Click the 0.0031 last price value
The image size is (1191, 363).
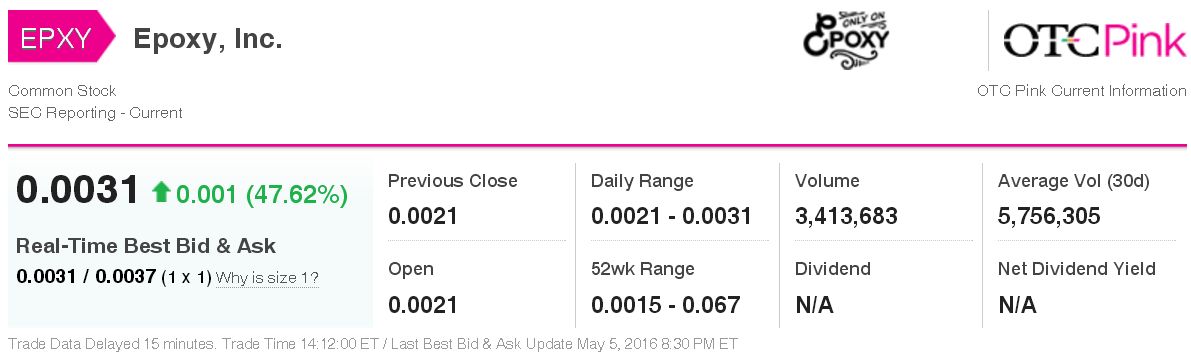[x=78, y=190]
